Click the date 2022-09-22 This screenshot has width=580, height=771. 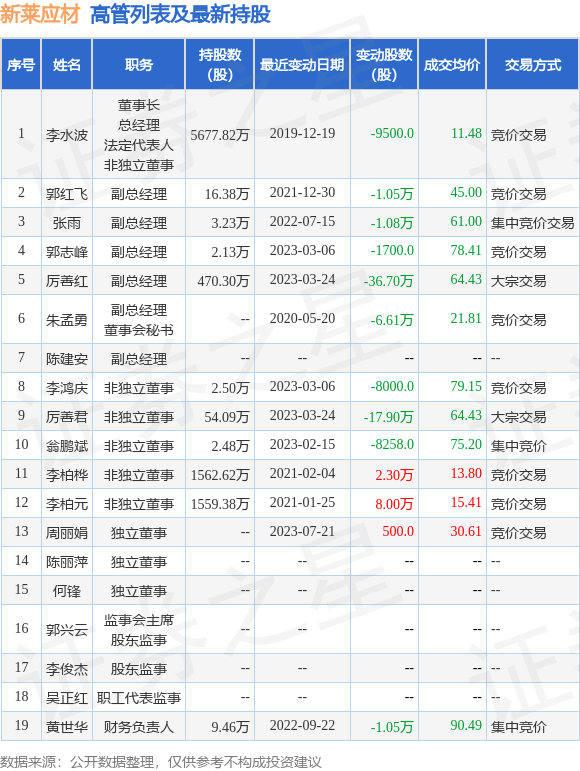point(302,725)
